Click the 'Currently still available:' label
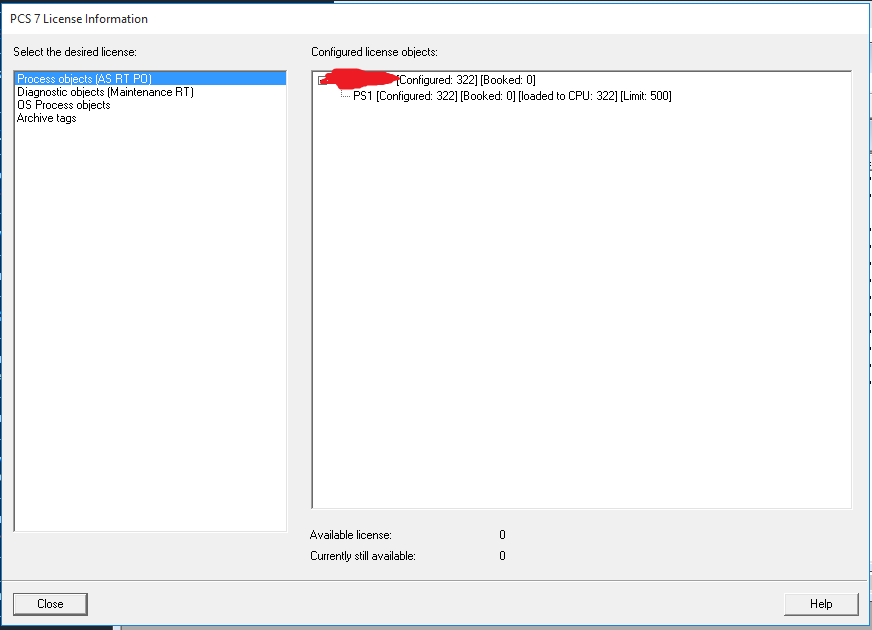Screen dimensions: 872x630 pos(363,556)
